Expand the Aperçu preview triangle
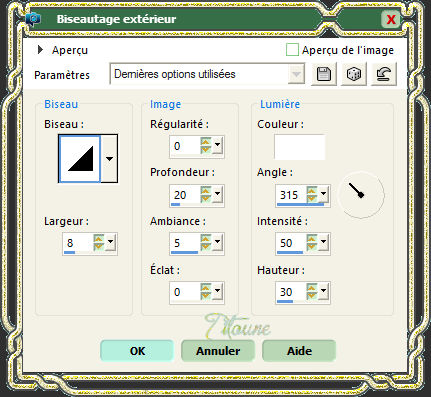 (40, 50)
